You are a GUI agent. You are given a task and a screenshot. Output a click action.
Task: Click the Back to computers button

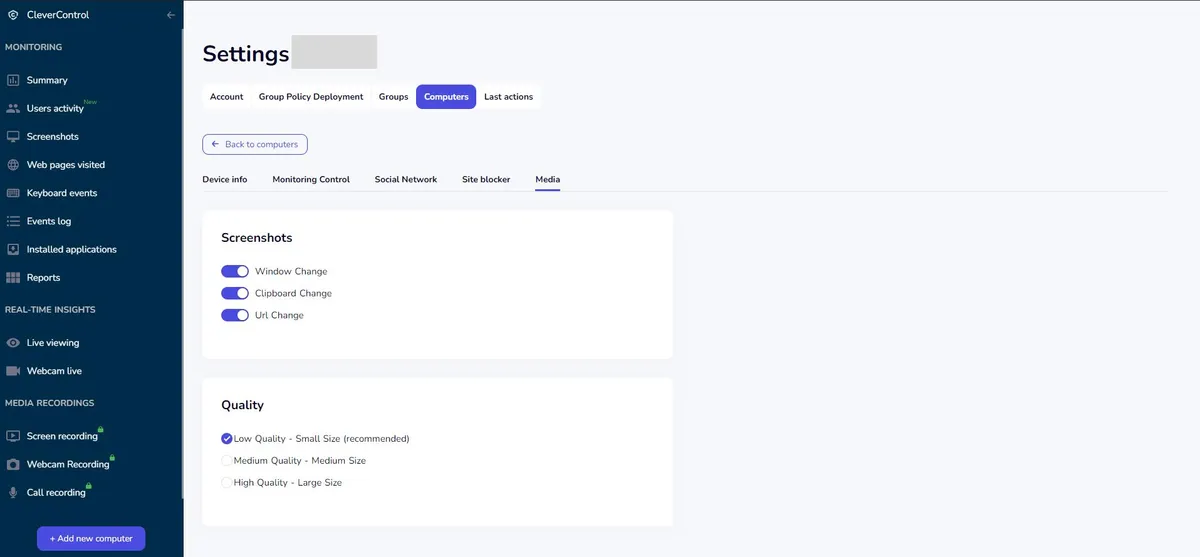255,144
